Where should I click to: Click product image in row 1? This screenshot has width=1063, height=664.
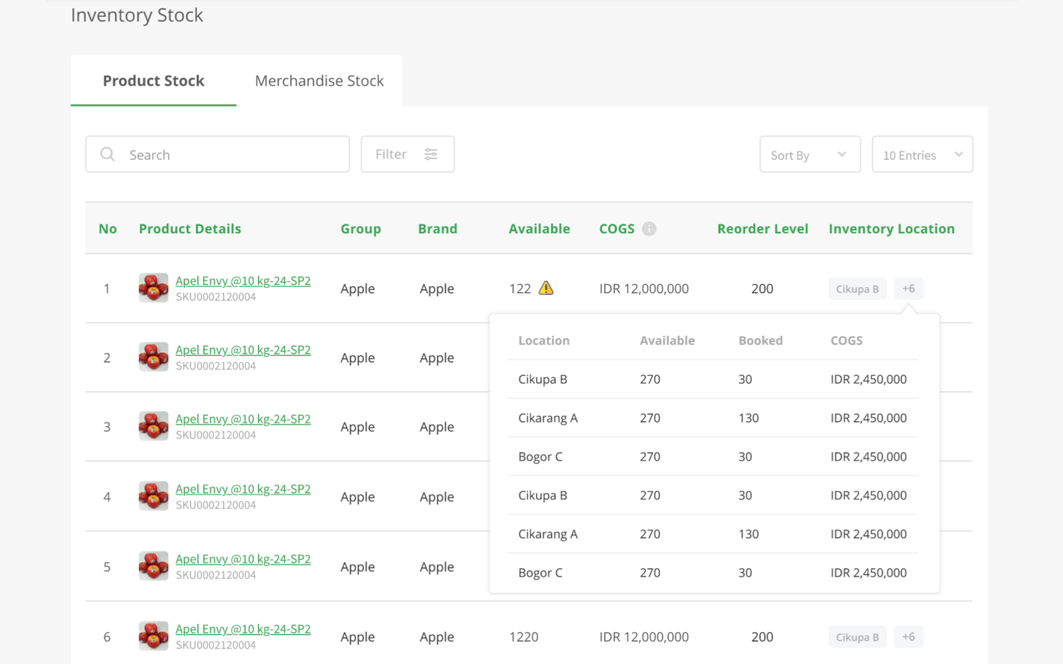click(x=153, y=288)
